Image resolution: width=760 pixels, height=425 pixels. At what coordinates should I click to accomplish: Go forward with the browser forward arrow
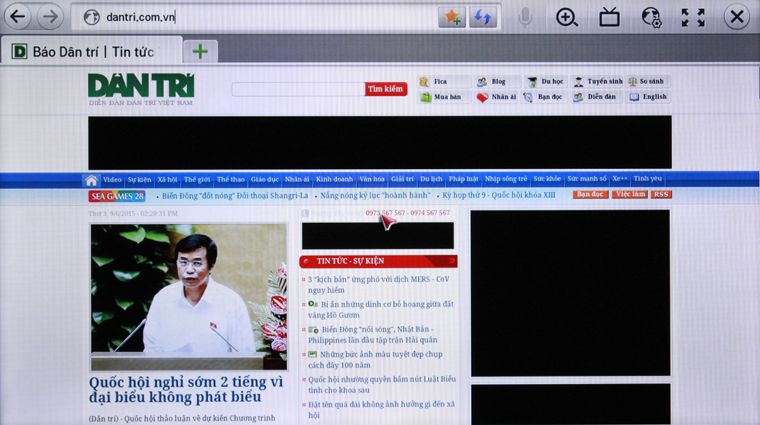coord(50,17)
